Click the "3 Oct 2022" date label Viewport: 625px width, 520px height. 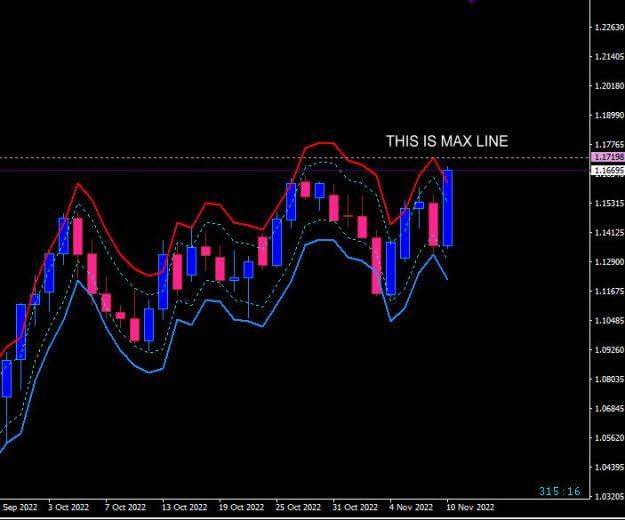(x=68, y=507)
